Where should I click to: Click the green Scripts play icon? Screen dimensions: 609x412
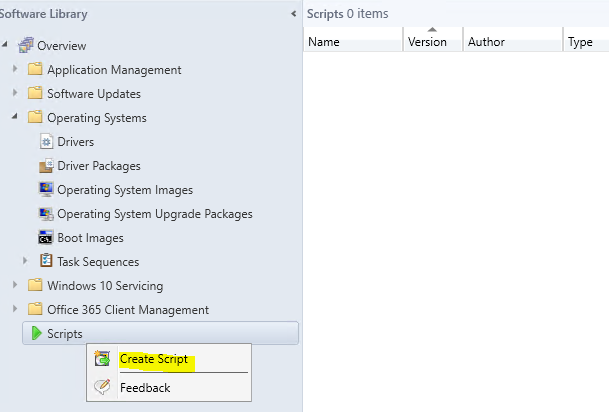[36, 333]
